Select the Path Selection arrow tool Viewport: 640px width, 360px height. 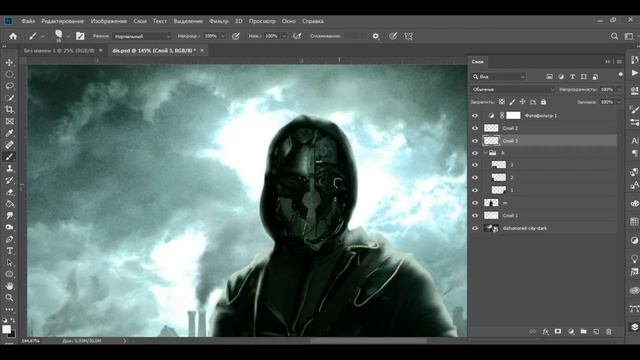point(9,262)
